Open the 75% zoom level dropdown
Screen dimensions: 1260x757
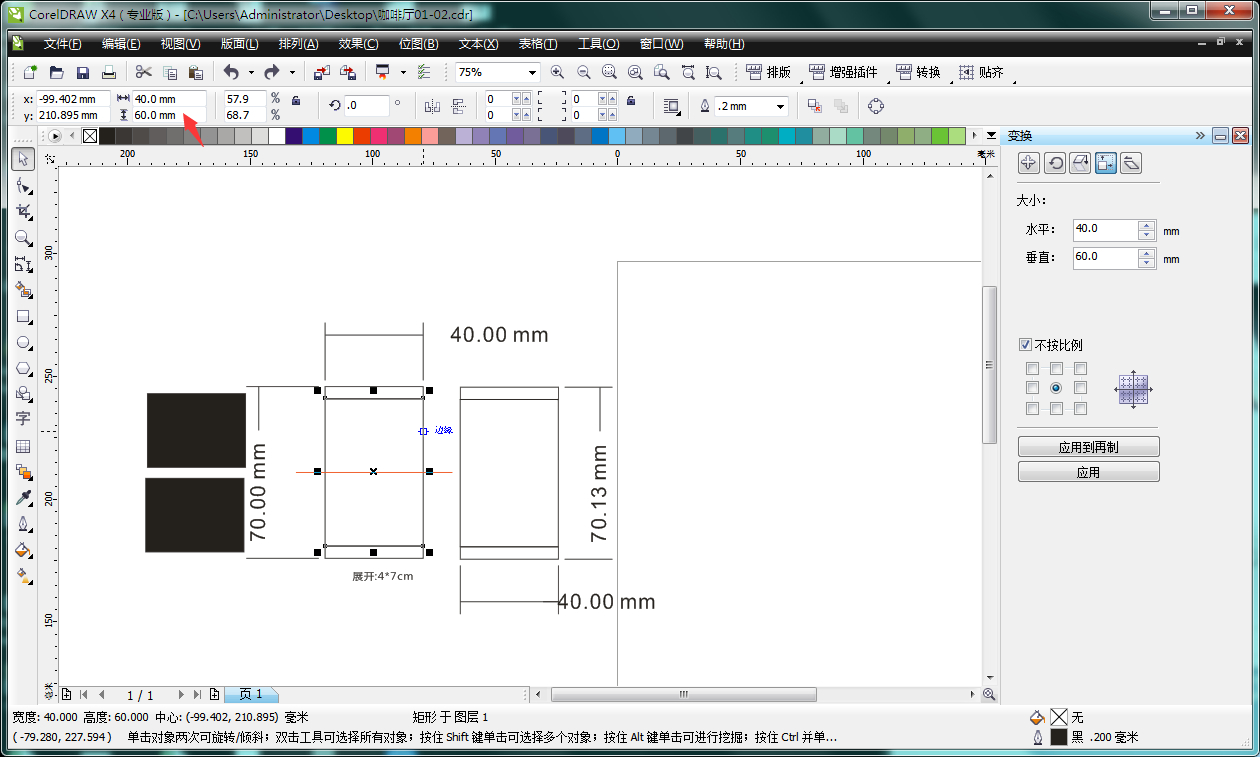pyautogui.click(x=531, y=73)
